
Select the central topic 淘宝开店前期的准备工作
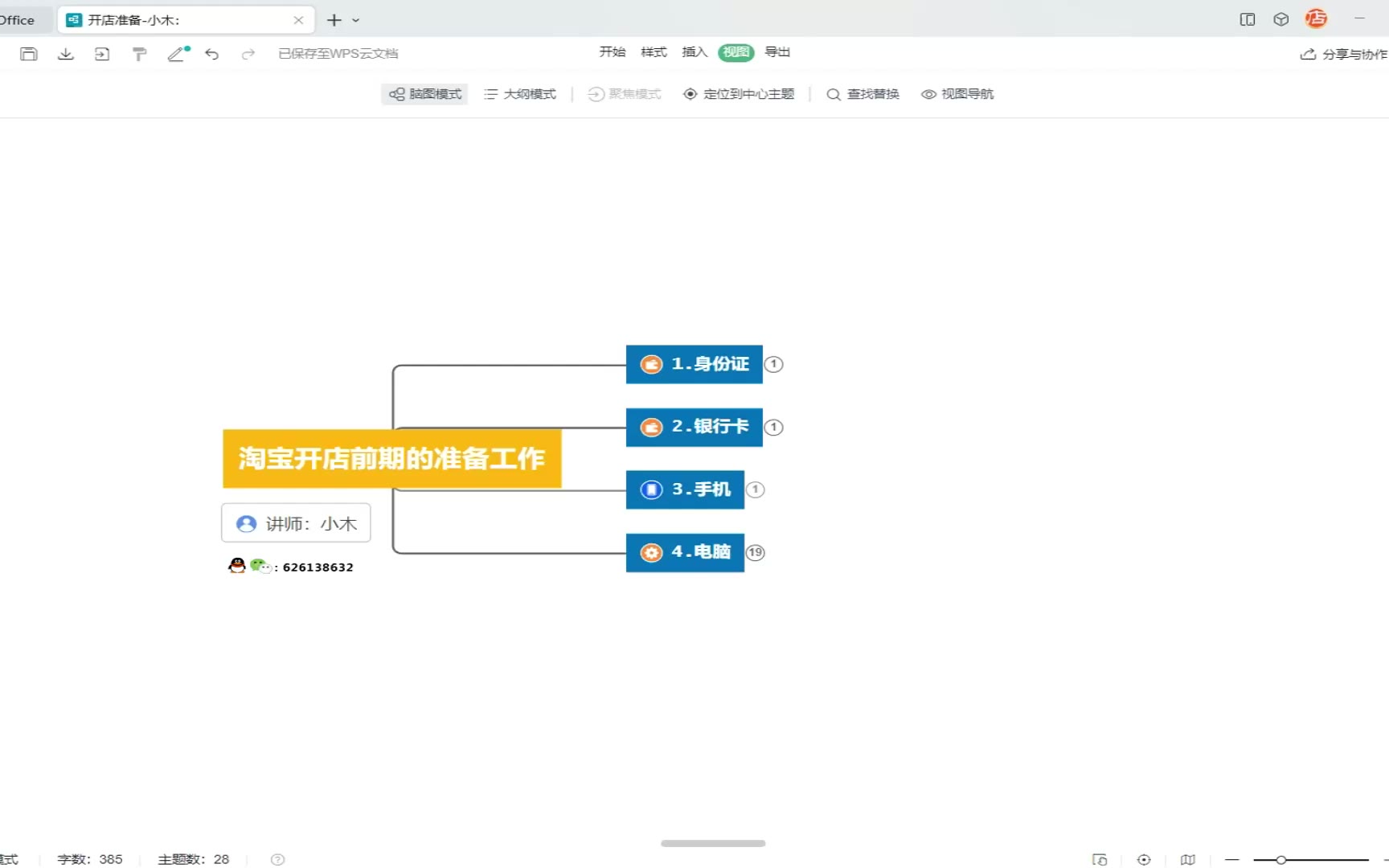391,458
